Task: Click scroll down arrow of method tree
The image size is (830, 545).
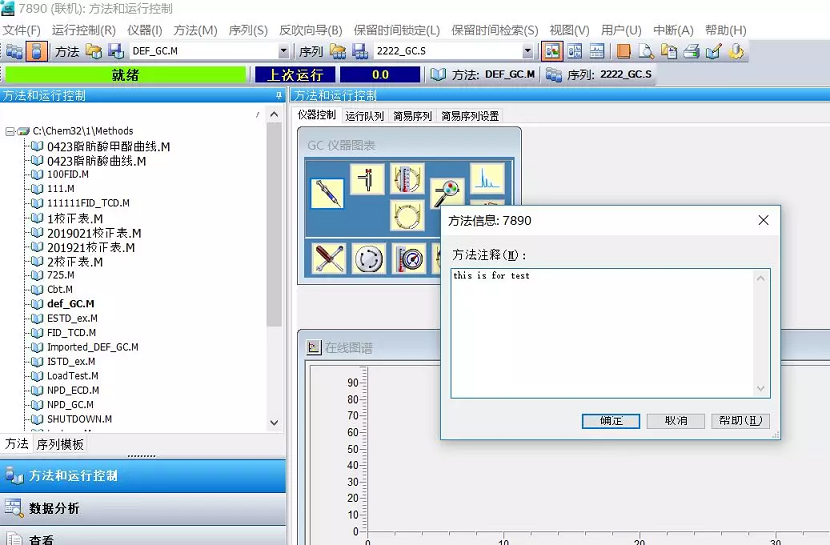Action: point(274,422)
